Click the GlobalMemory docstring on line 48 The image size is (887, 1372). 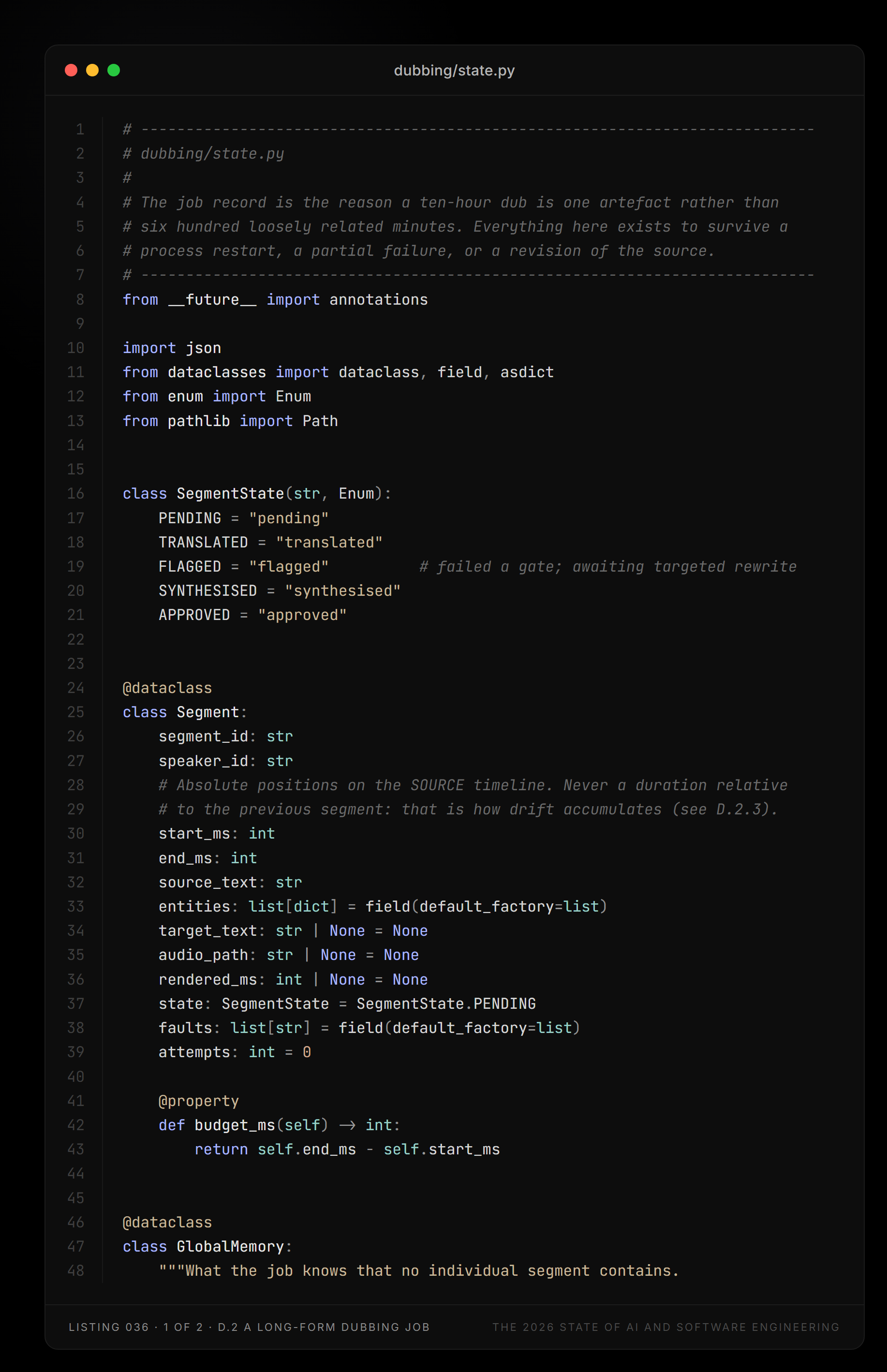tap(419, 1271)
